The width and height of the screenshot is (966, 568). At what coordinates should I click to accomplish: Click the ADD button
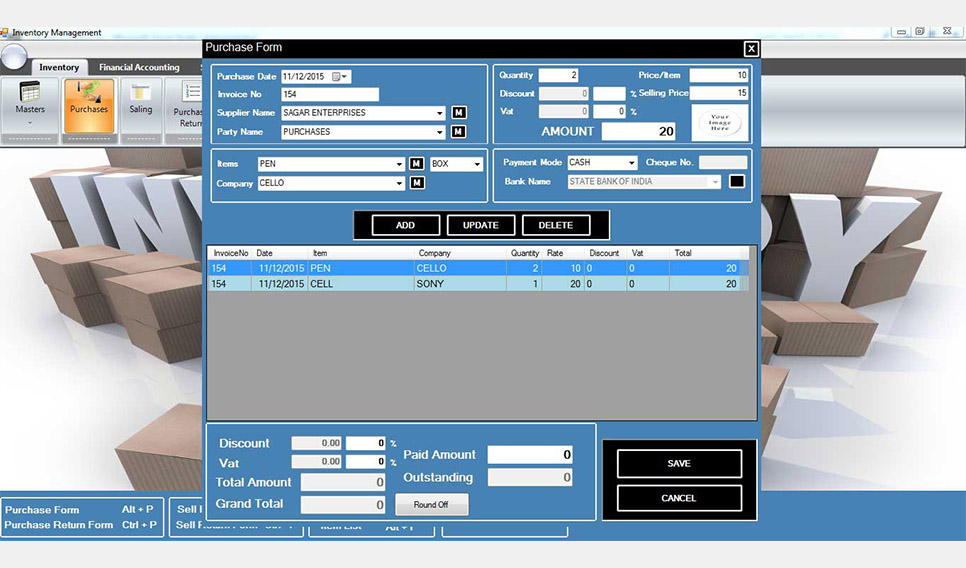pos(405,225)
